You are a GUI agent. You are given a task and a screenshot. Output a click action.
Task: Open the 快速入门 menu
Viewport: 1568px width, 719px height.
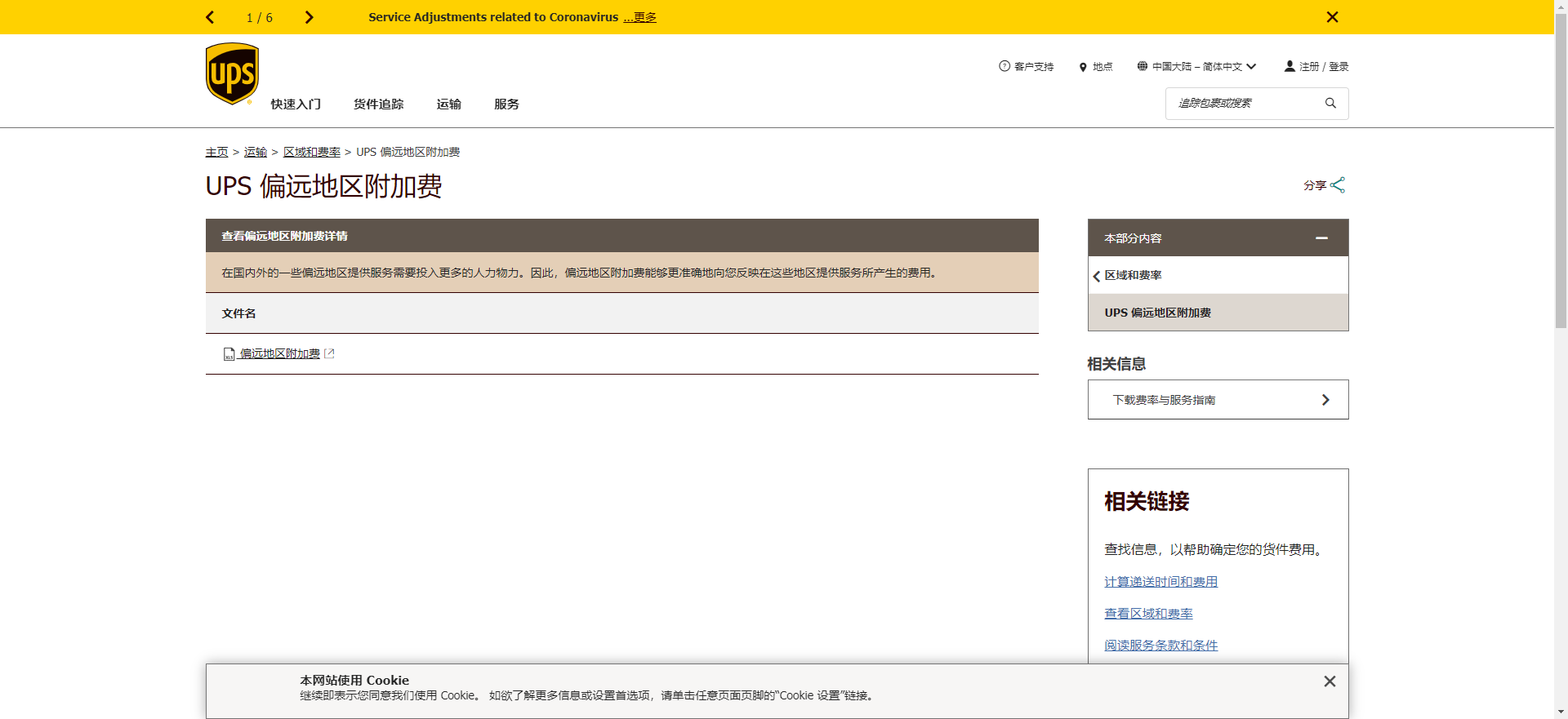(x=296, y=104)
